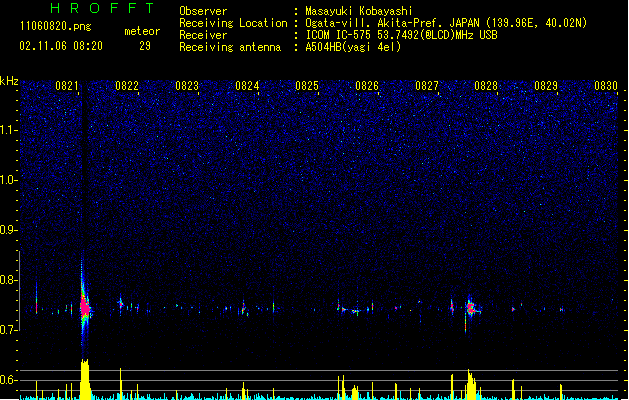Click the 0.6 kHz axis label

(x=9, y=380)
